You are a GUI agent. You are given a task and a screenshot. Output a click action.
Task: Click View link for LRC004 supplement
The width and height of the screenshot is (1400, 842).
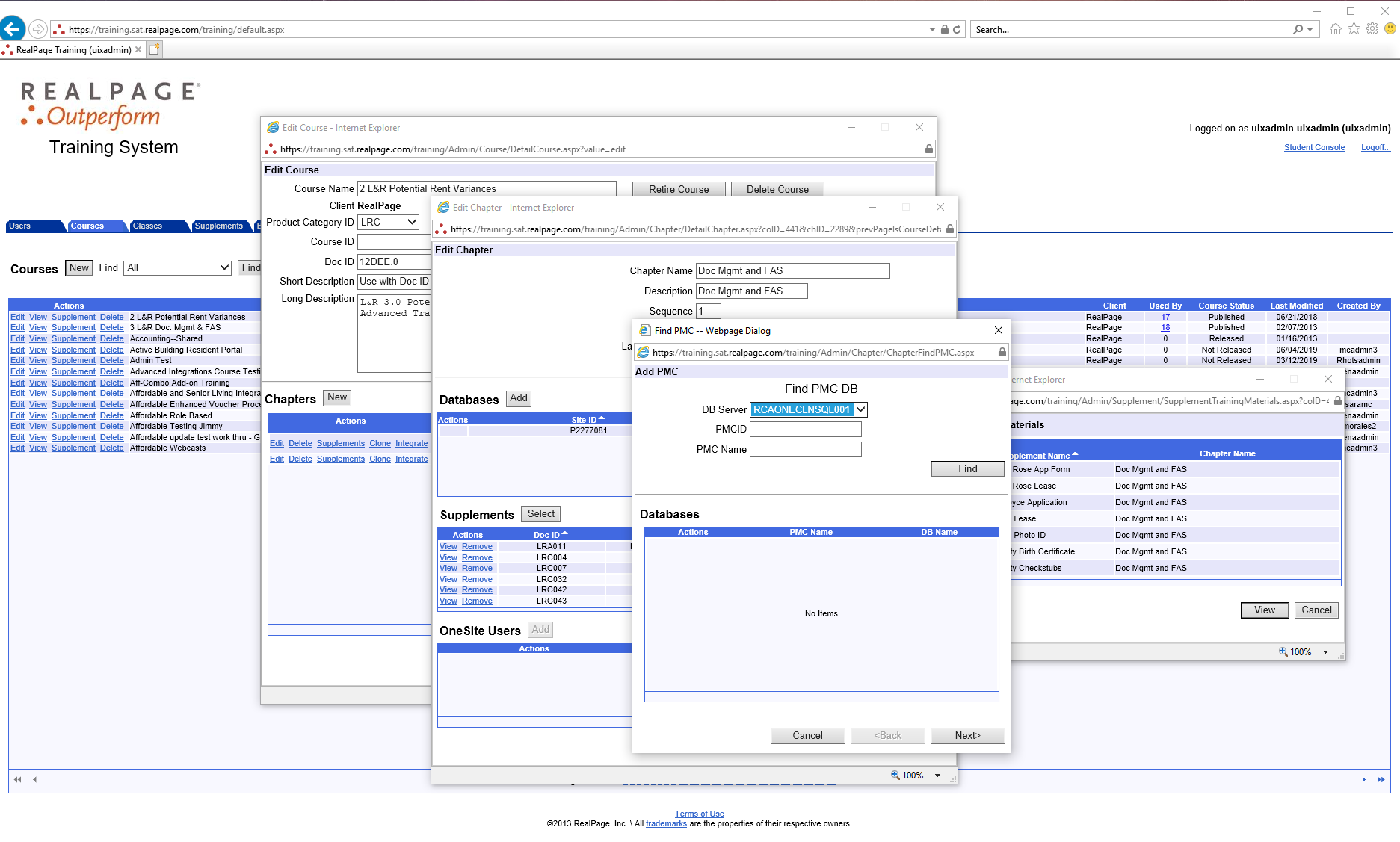[448, 557]
